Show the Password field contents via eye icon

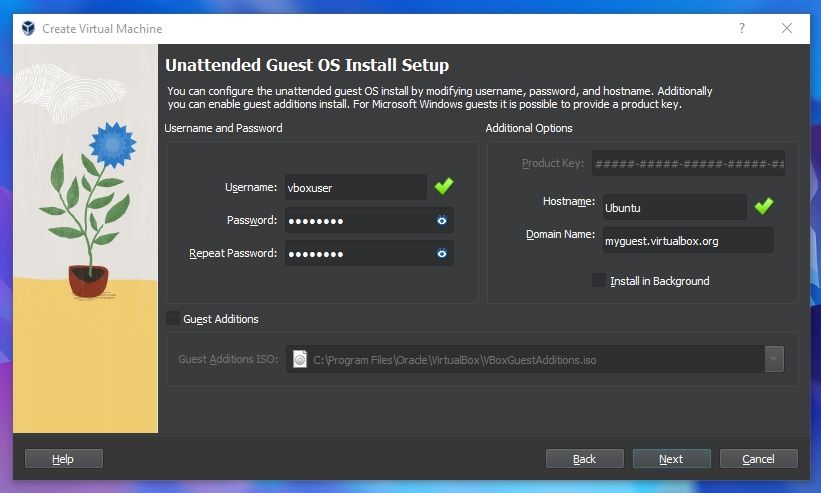point(442,220)
